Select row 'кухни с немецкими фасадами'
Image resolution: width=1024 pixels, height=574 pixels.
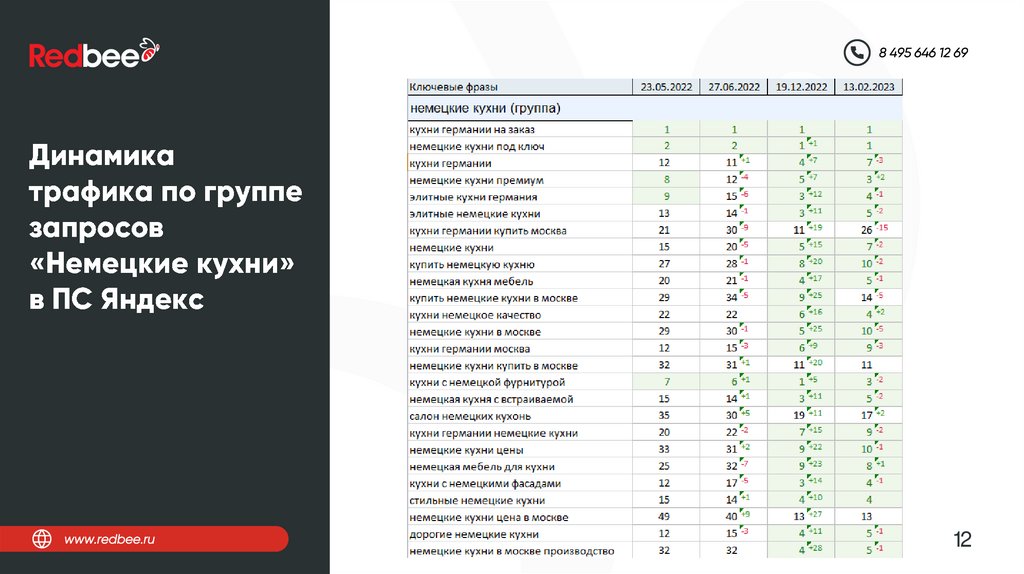(655, 483)
